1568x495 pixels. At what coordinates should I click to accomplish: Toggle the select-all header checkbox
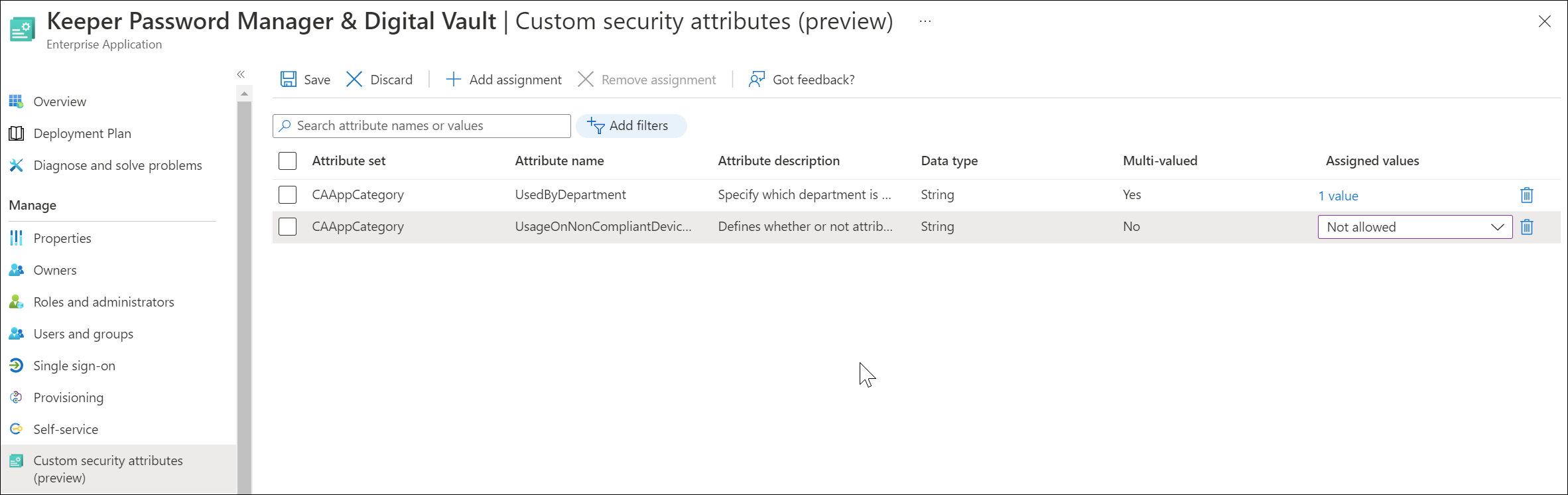coord(288,161)
